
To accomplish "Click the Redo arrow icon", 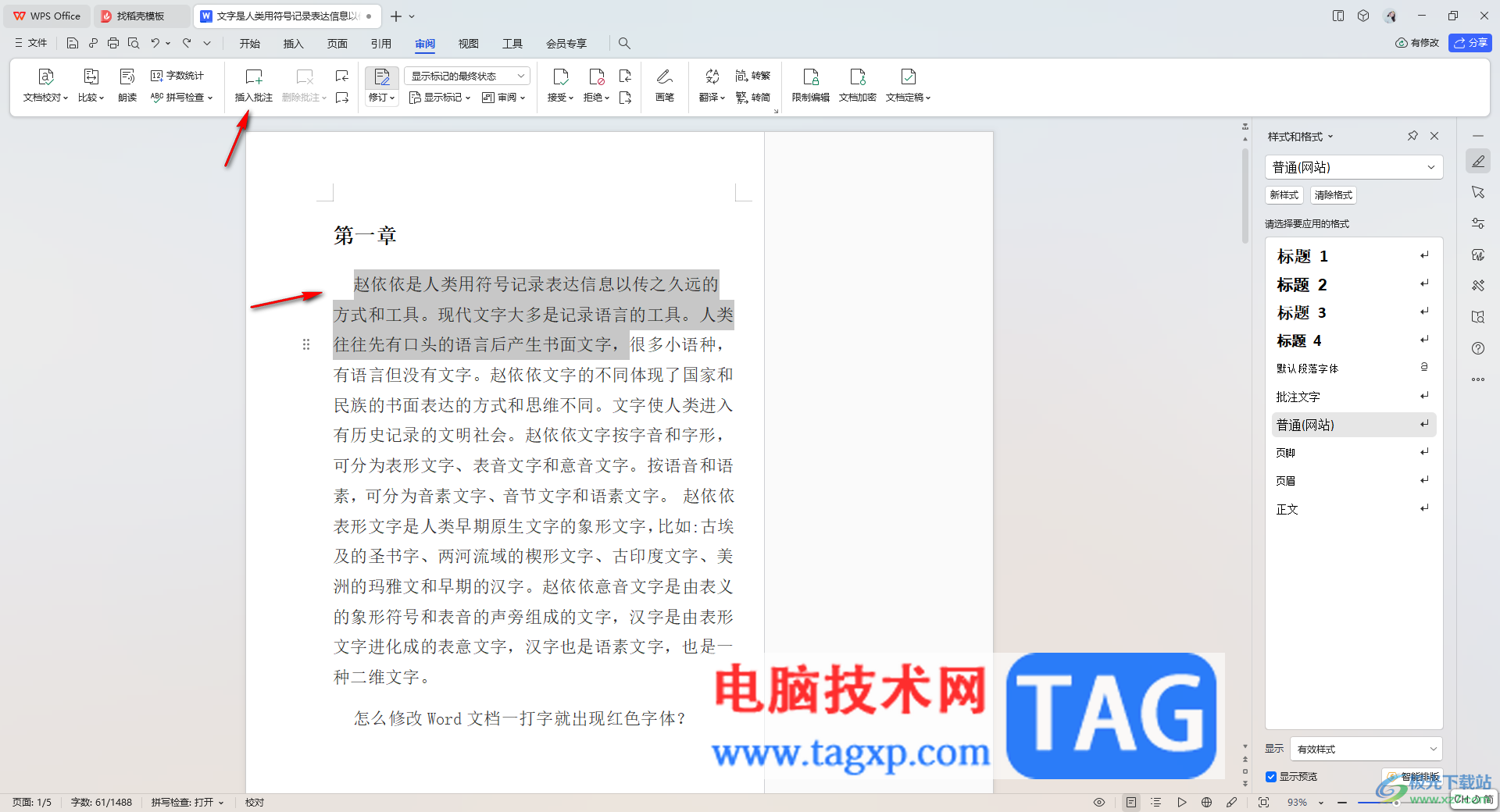I will tap(187, 43).
